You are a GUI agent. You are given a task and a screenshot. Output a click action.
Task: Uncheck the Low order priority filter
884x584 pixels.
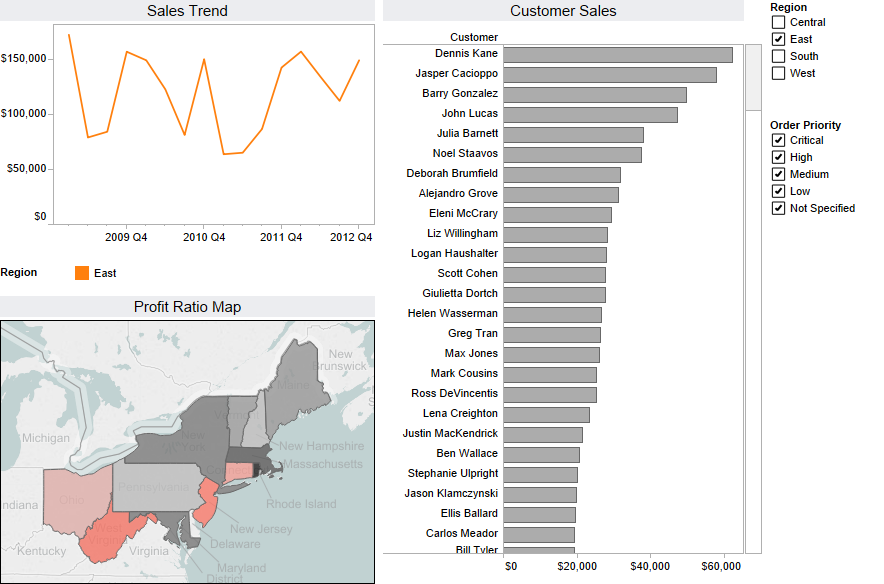[x=778, y=191]
